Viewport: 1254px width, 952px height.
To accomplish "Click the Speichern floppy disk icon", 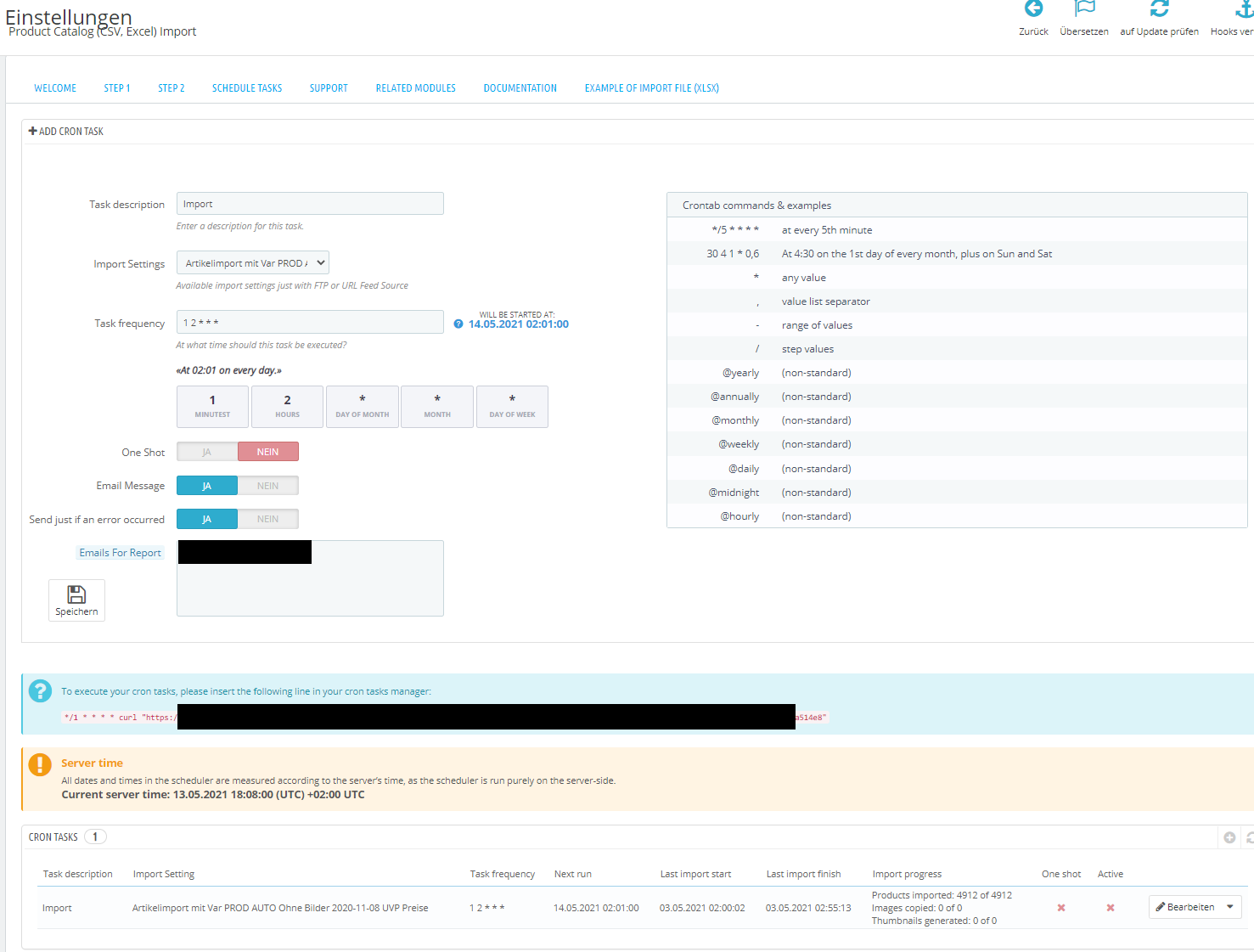I will tap(76, 594).
